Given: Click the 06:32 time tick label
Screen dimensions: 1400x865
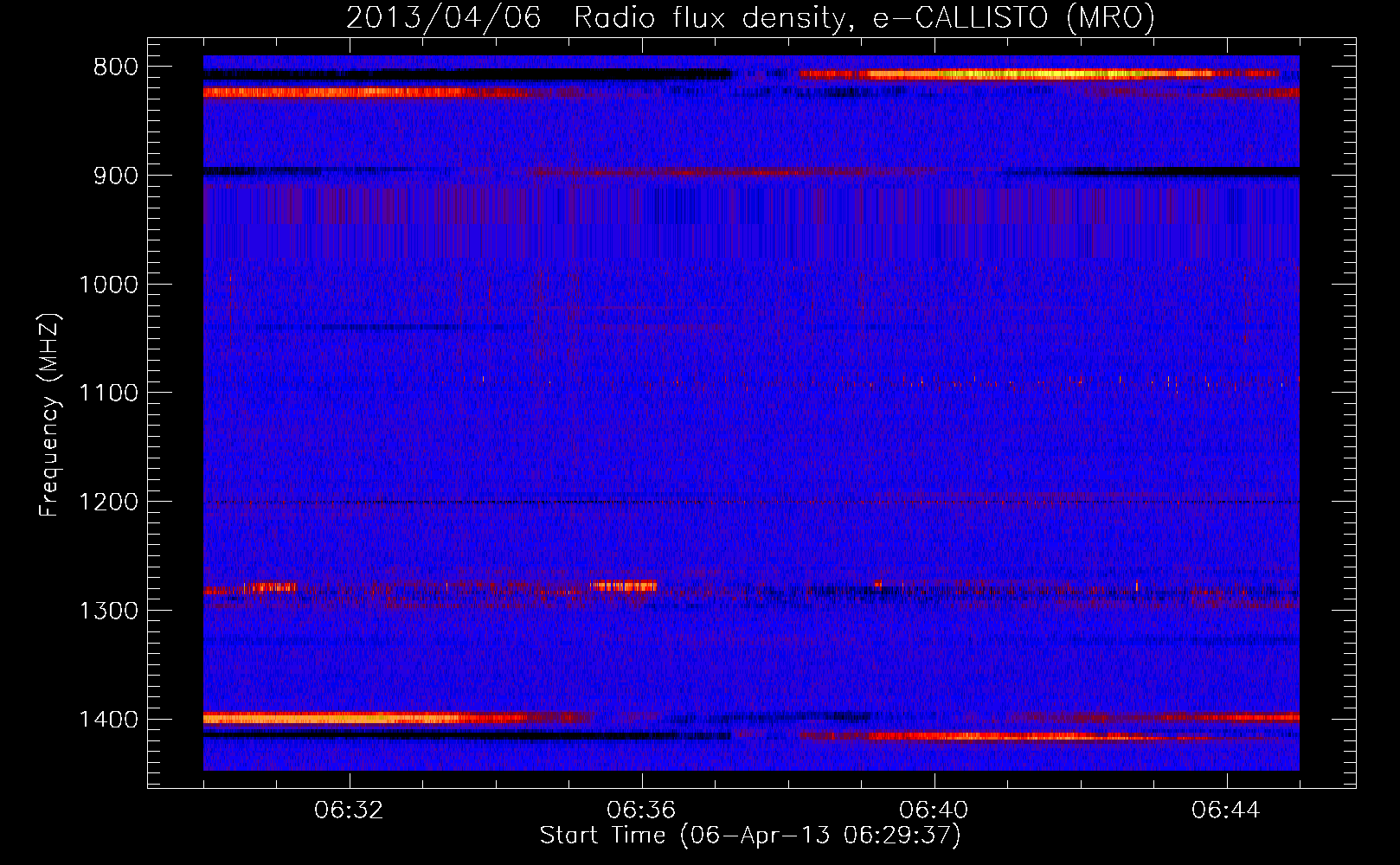Looking at the screenshot, I should coord(350,811).
